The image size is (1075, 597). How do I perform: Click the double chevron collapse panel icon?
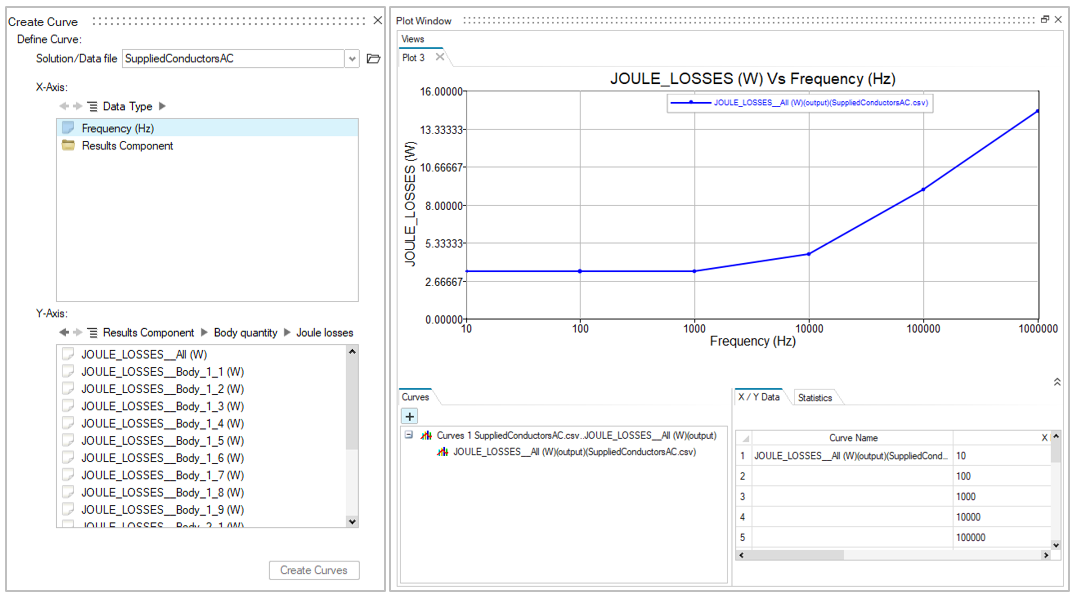1057,382
